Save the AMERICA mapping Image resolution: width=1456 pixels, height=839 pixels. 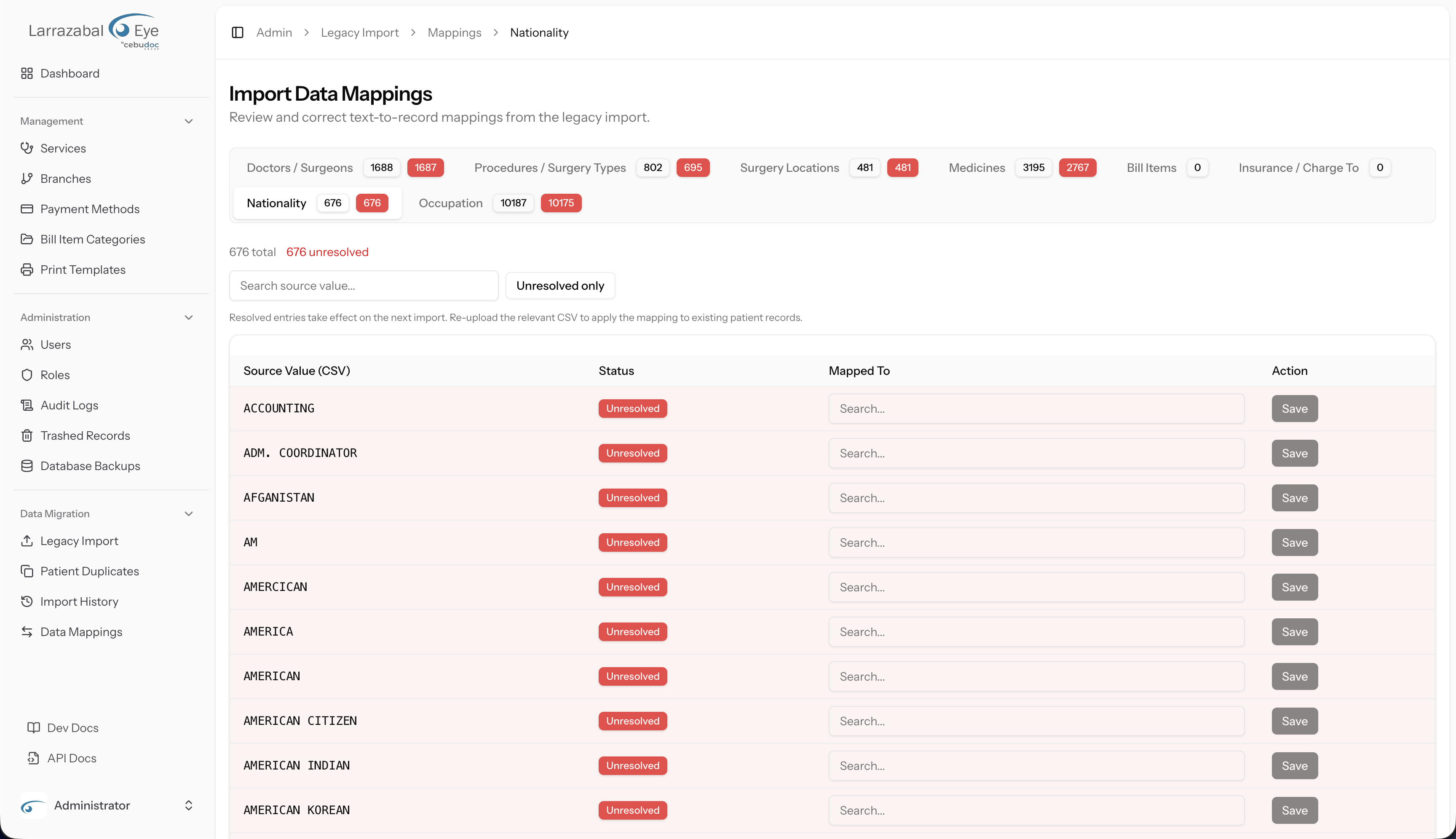pos(1295,631)
